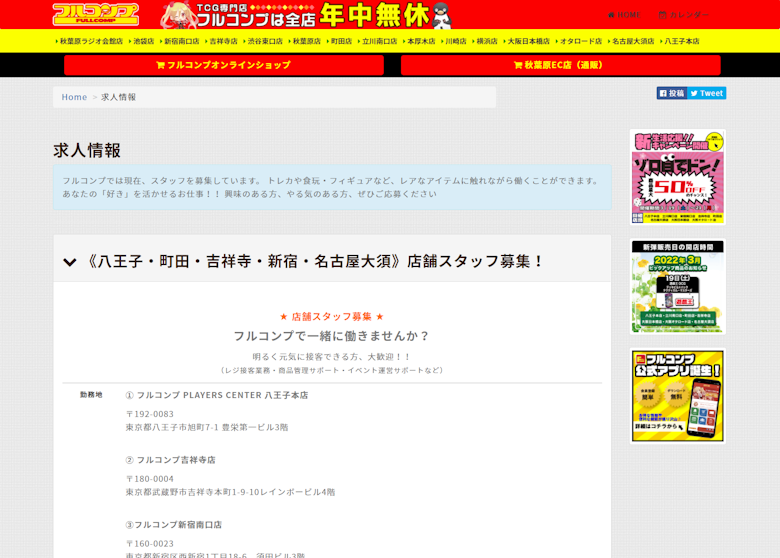Open 2022年3月 新弾販売日 banner
780x558 pixels.
pos(678,286)
